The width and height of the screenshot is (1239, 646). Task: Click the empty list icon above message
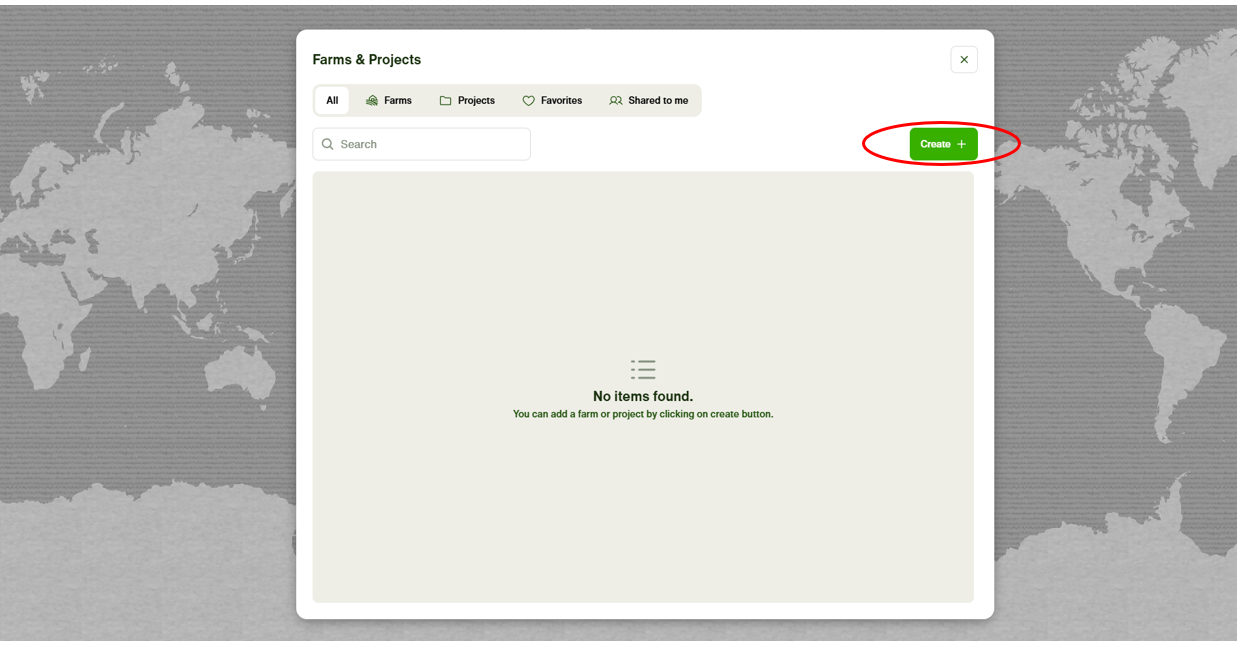pos(643,369)
